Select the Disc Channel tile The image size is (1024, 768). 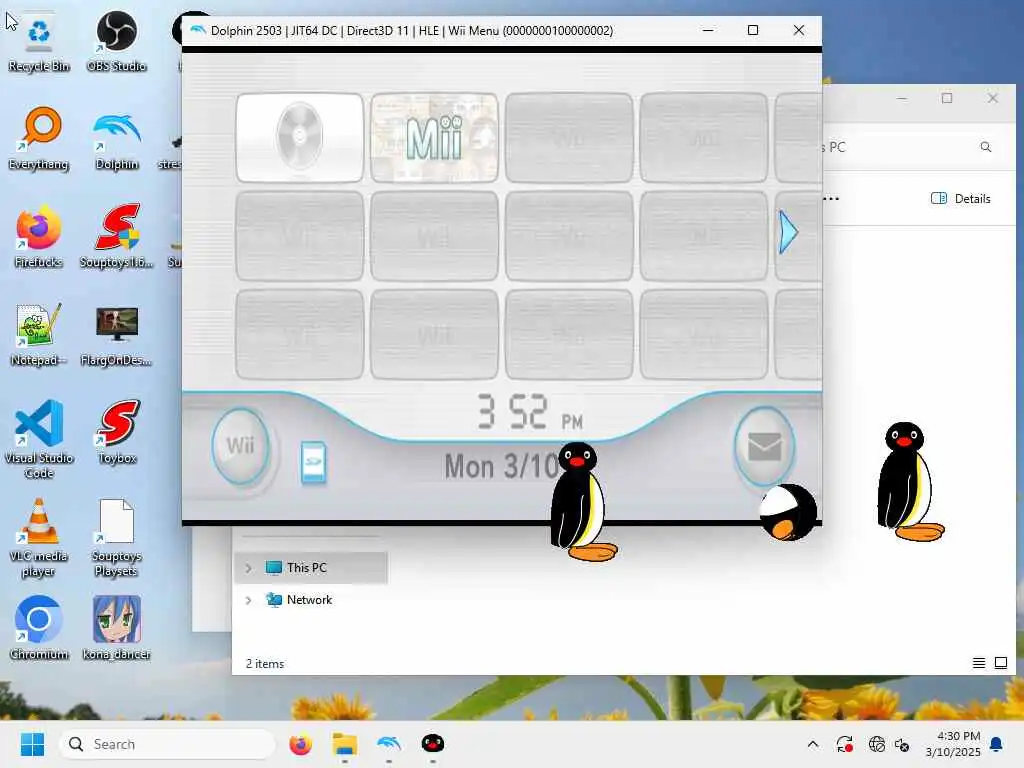click(300, 137)
